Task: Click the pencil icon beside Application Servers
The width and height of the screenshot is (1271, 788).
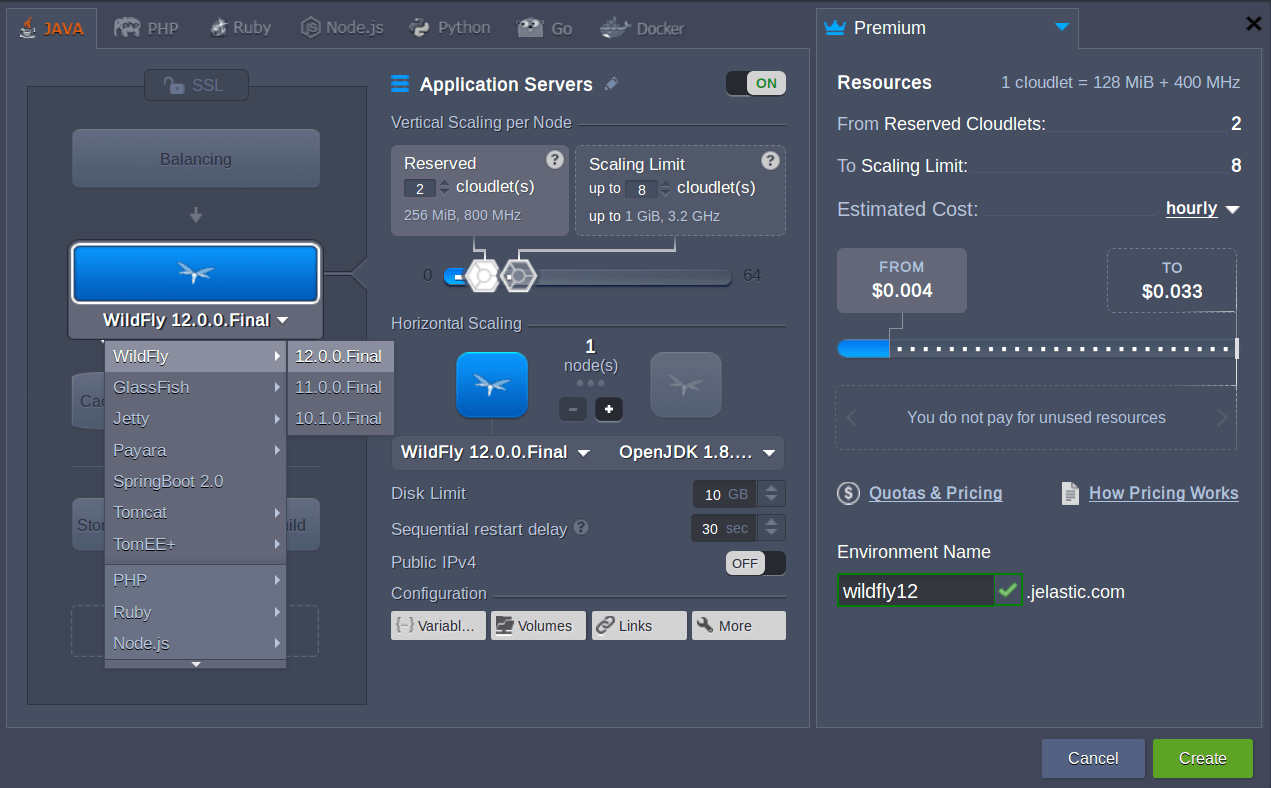Action: pos(611,84)
